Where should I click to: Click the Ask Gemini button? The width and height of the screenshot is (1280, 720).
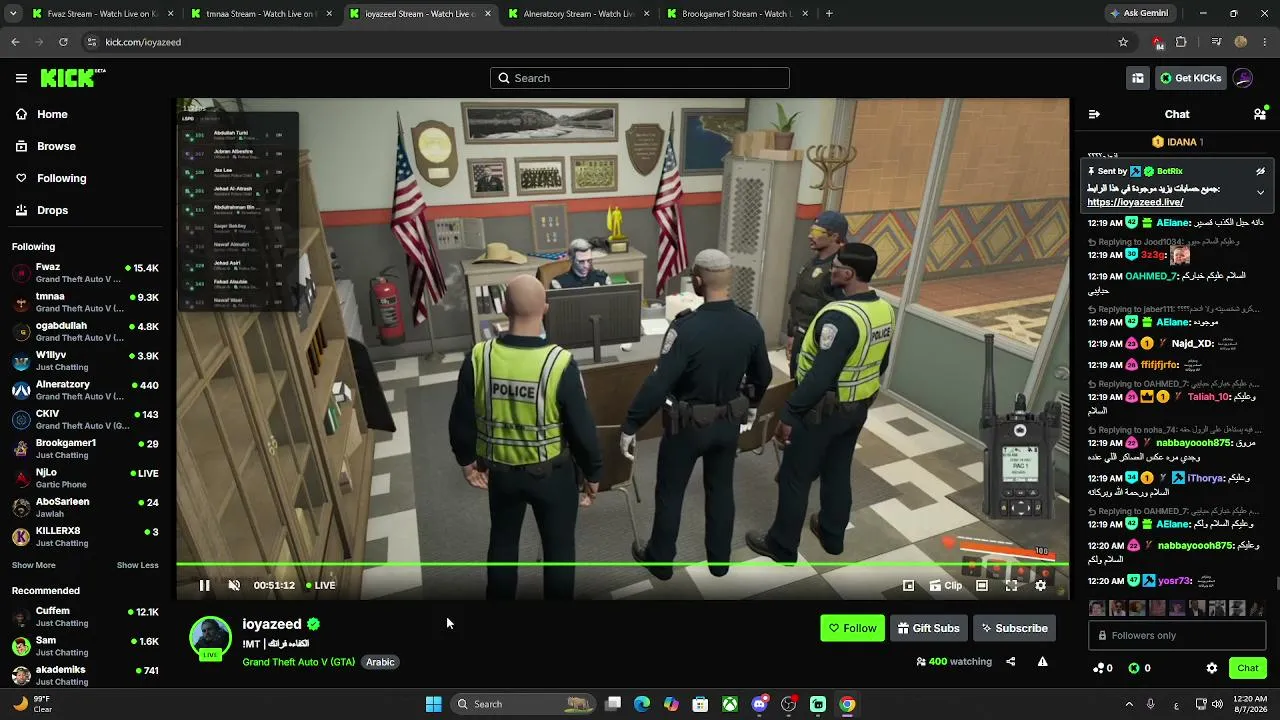tap(1138, 14)
